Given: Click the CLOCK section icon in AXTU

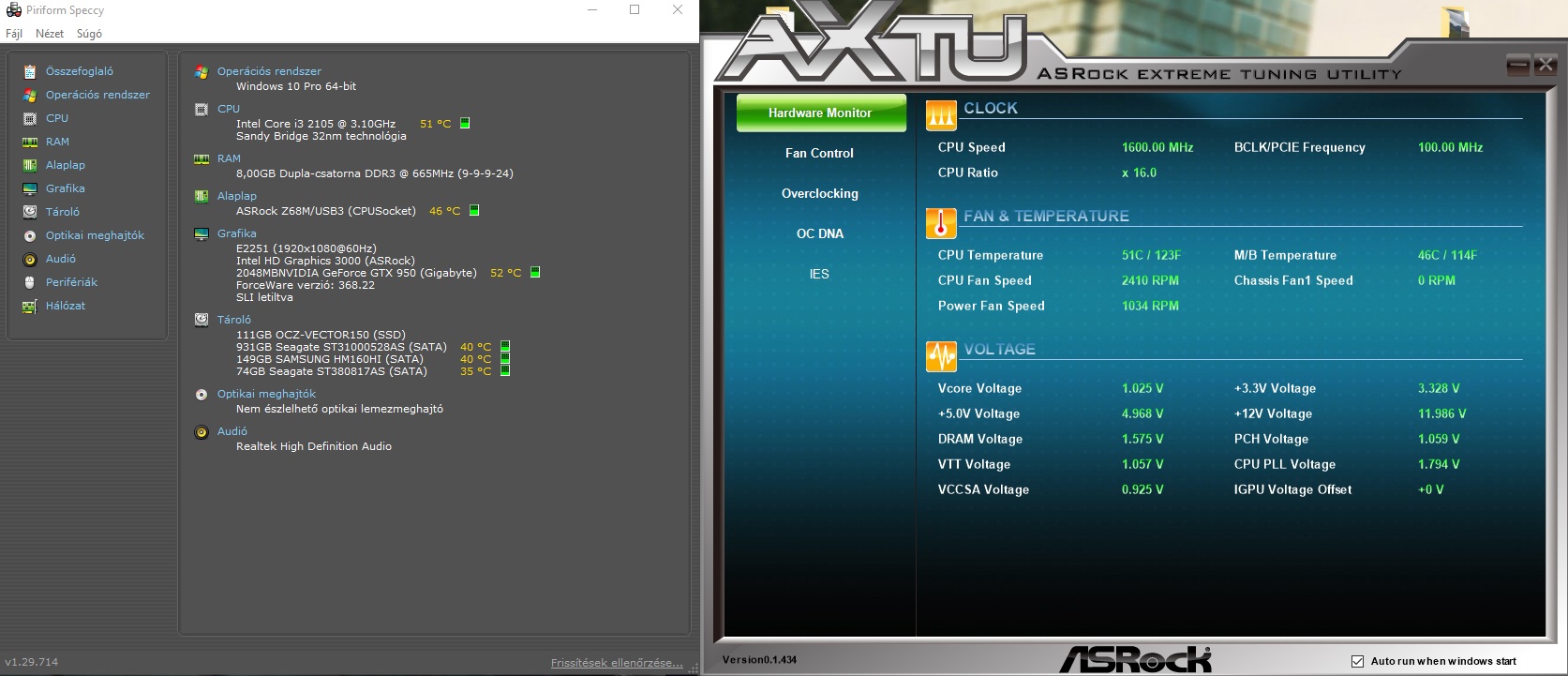Looking at the screenshot, I should (941, 114).
